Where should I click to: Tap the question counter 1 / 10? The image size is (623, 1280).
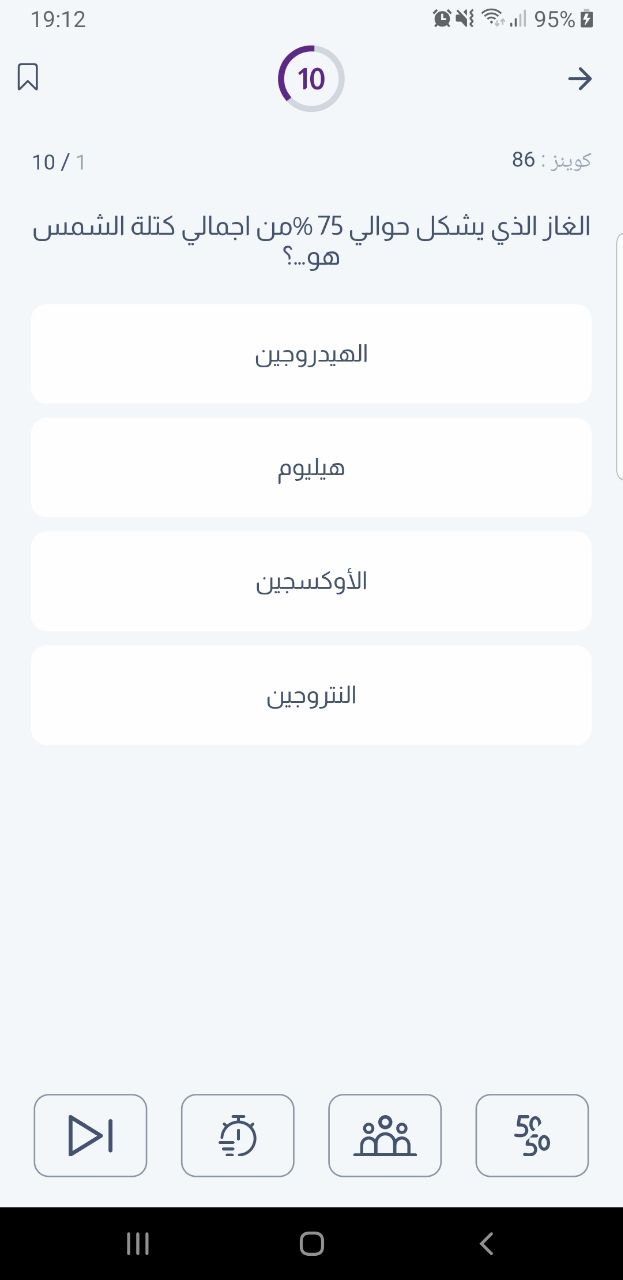[59, 162]
